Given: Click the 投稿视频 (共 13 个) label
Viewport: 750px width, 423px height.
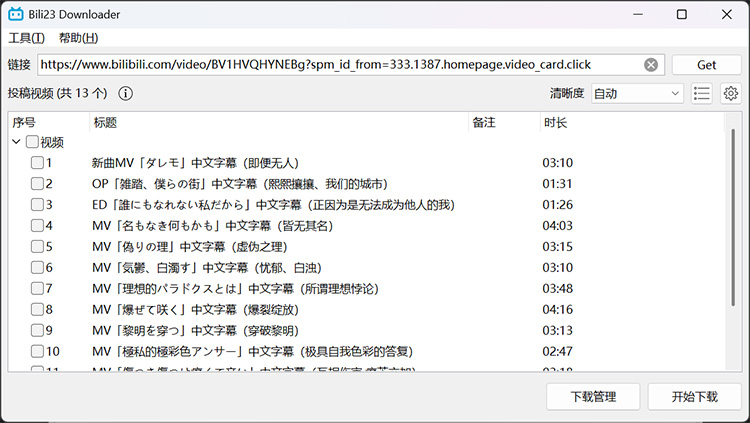Looking at the screenshot, I should [x=57, y=93].
